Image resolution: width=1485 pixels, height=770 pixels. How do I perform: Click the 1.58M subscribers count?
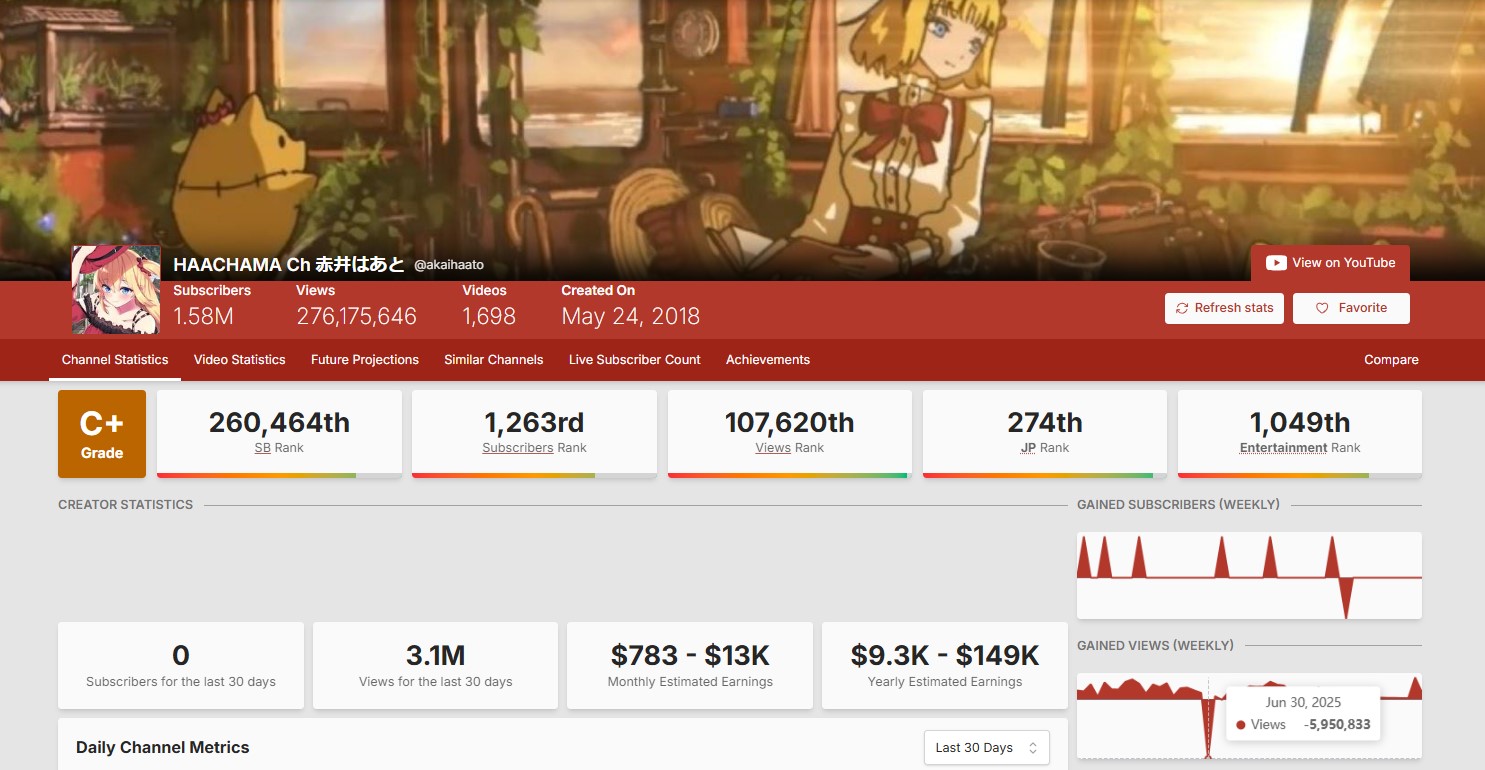point(203,317)
